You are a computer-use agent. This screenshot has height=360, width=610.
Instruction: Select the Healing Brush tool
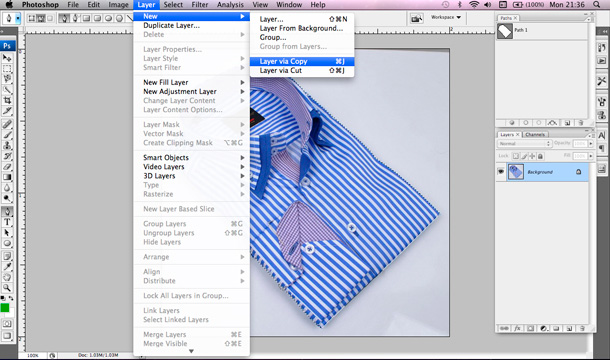point(7,125)
